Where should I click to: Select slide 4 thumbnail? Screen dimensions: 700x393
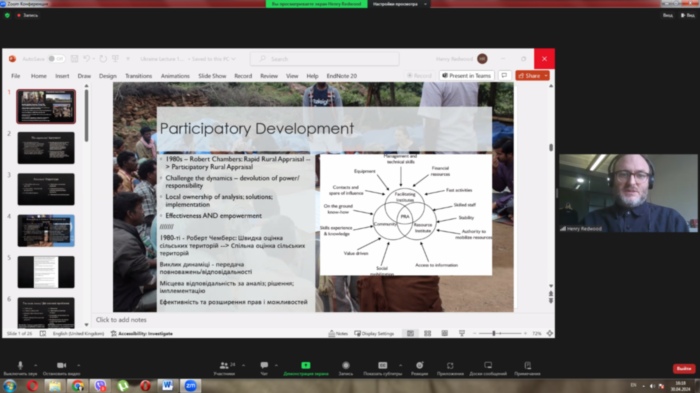[46, 230]
